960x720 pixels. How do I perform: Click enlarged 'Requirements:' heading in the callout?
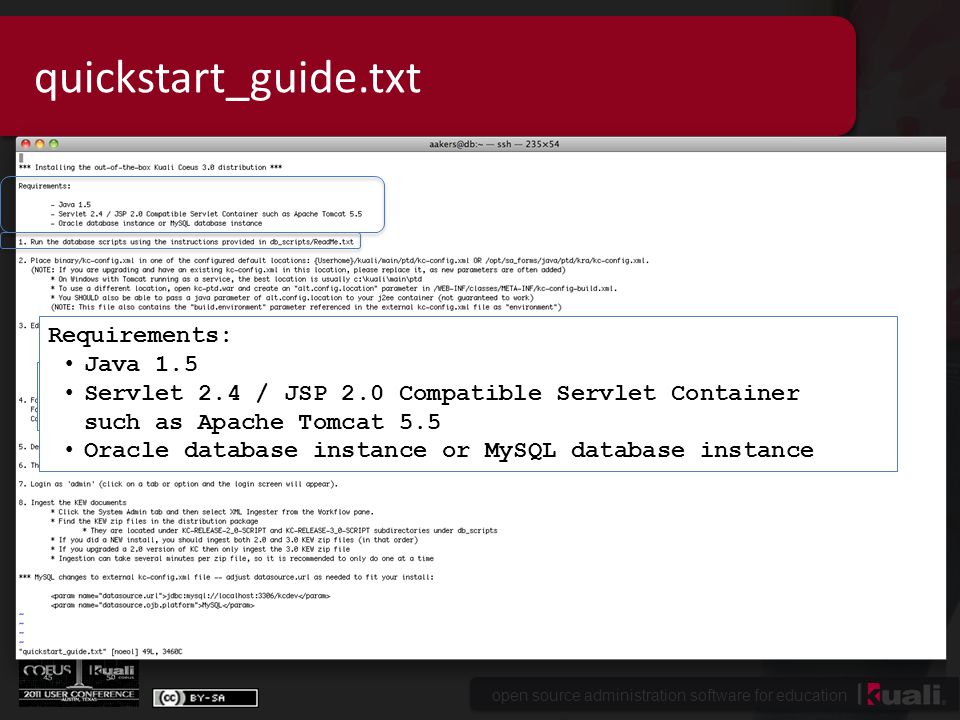click(140, 335)
